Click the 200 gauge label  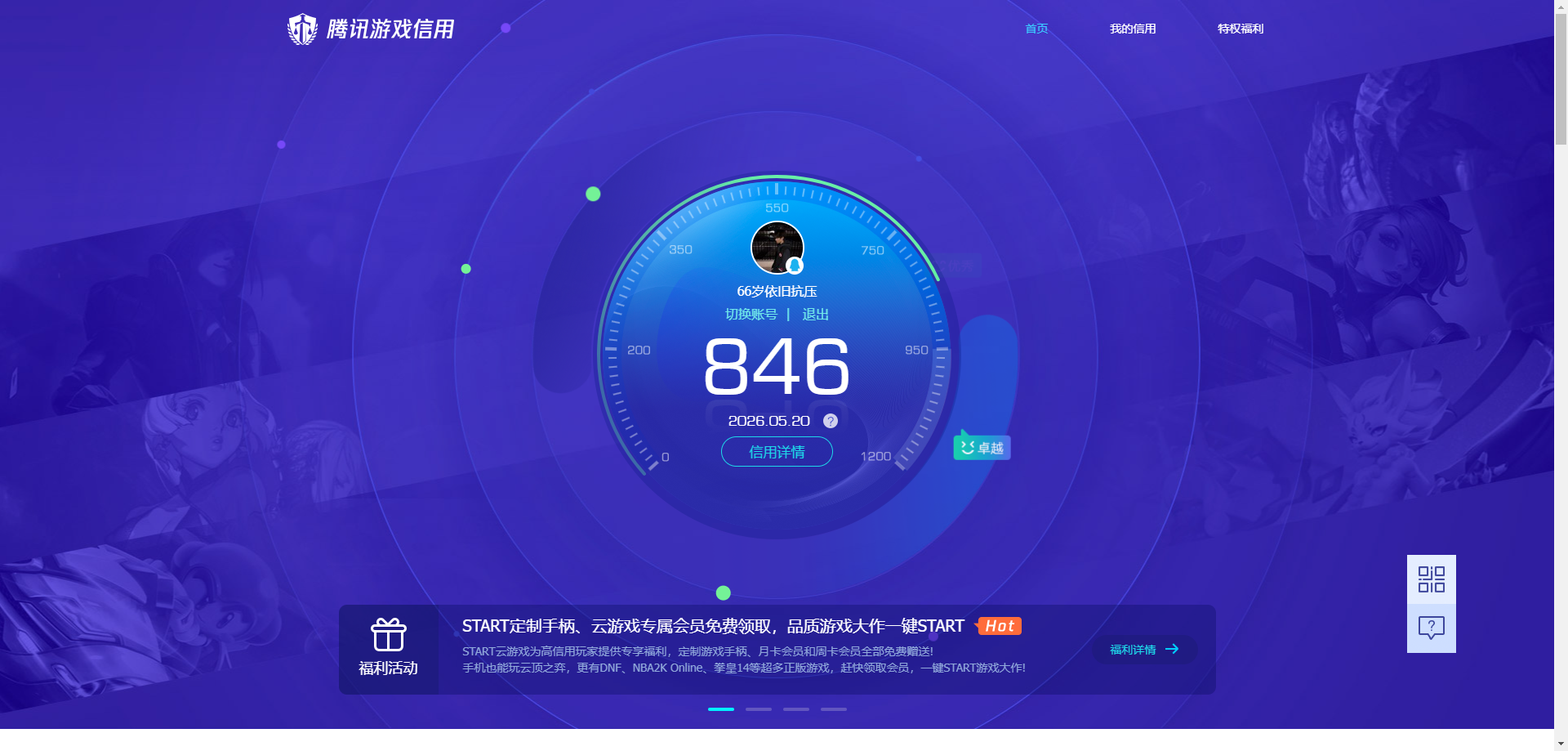tap(639, 351)
